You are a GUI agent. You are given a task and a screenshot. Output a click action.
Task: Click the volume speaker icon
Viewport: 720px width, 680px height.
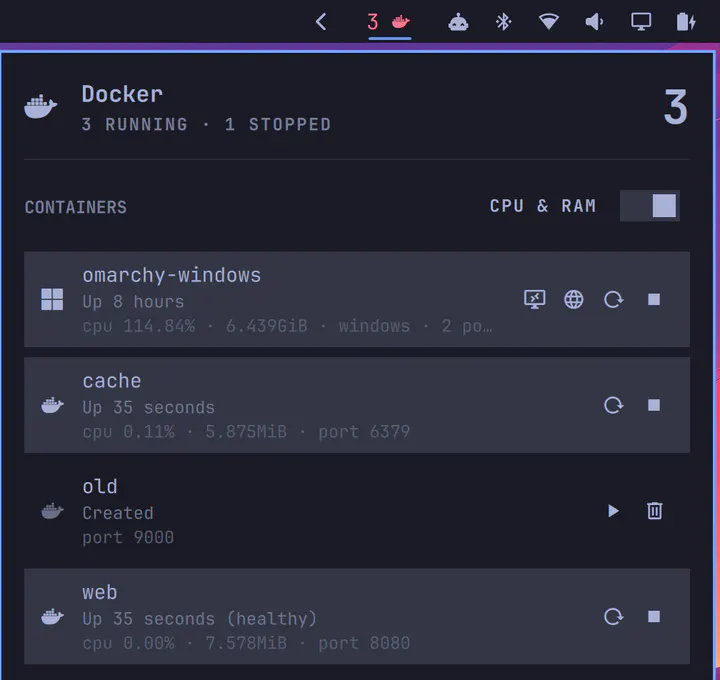tap(594, 22)
